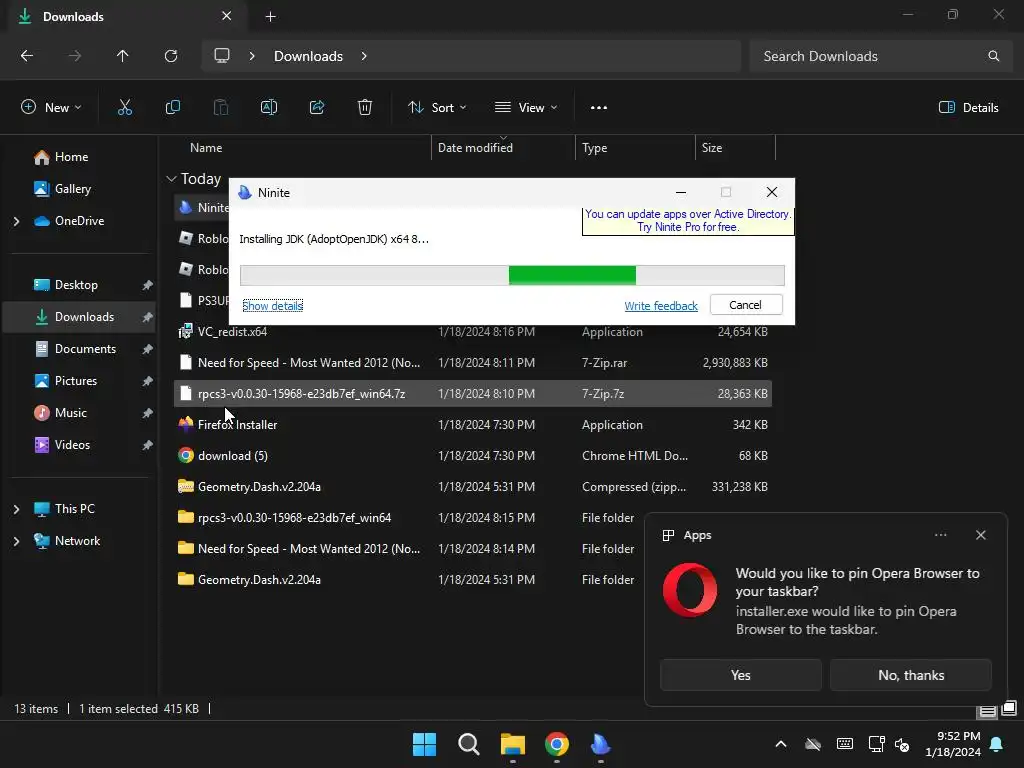Screen dimensions: 1024x768
Task: Click the Copy icon in toolbar
Action: point(172,108)
